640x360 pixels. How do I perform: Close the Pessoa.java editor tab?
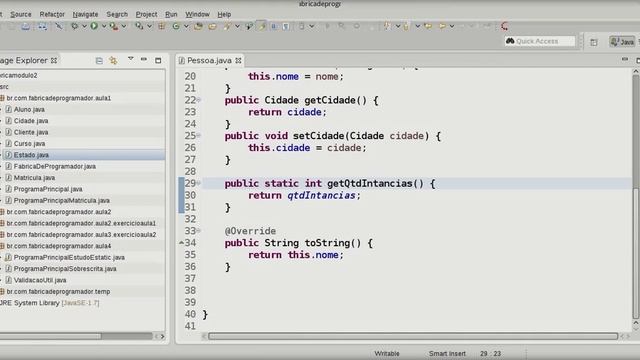(238, 60)
